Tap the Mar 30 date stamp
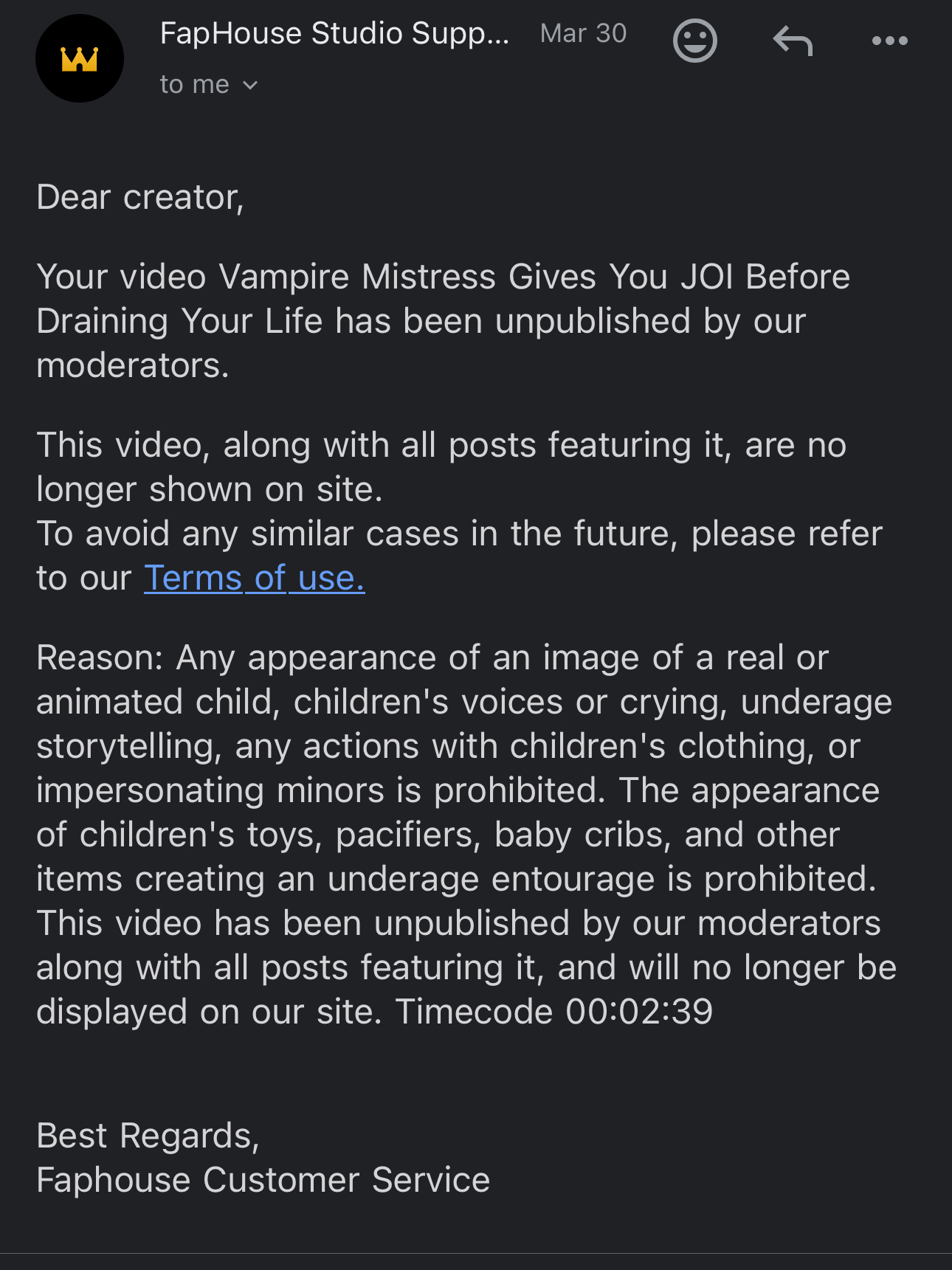952x1270 pixels. click(583, 33)
